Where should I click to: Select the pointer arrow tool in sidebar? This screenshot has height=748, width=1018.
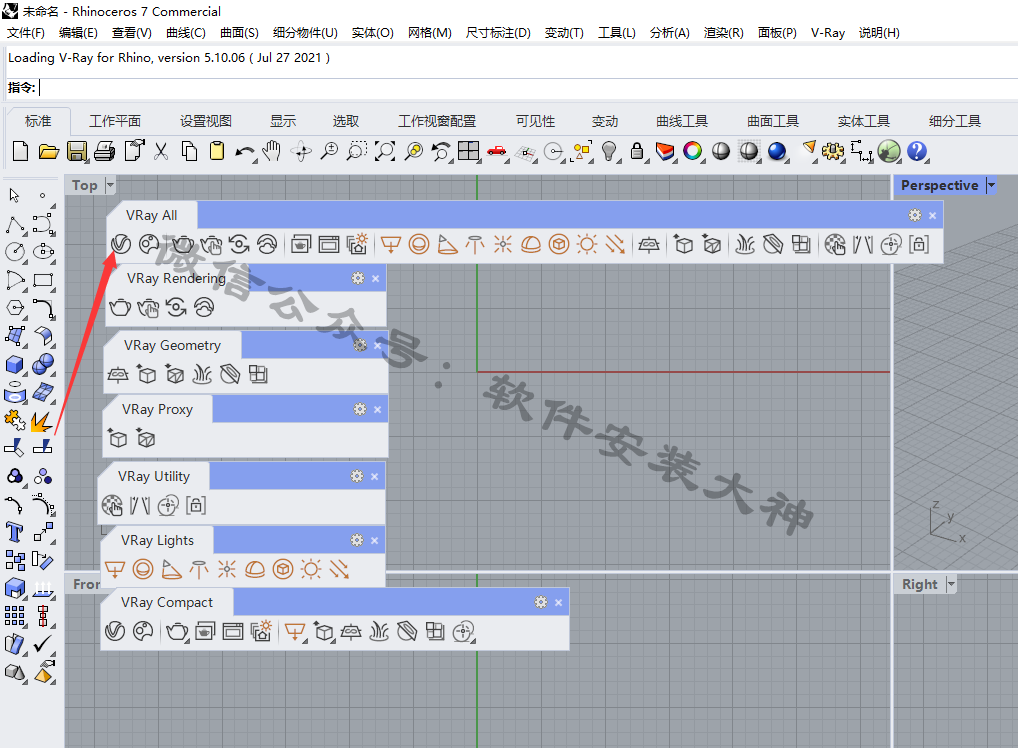point(14,195)
